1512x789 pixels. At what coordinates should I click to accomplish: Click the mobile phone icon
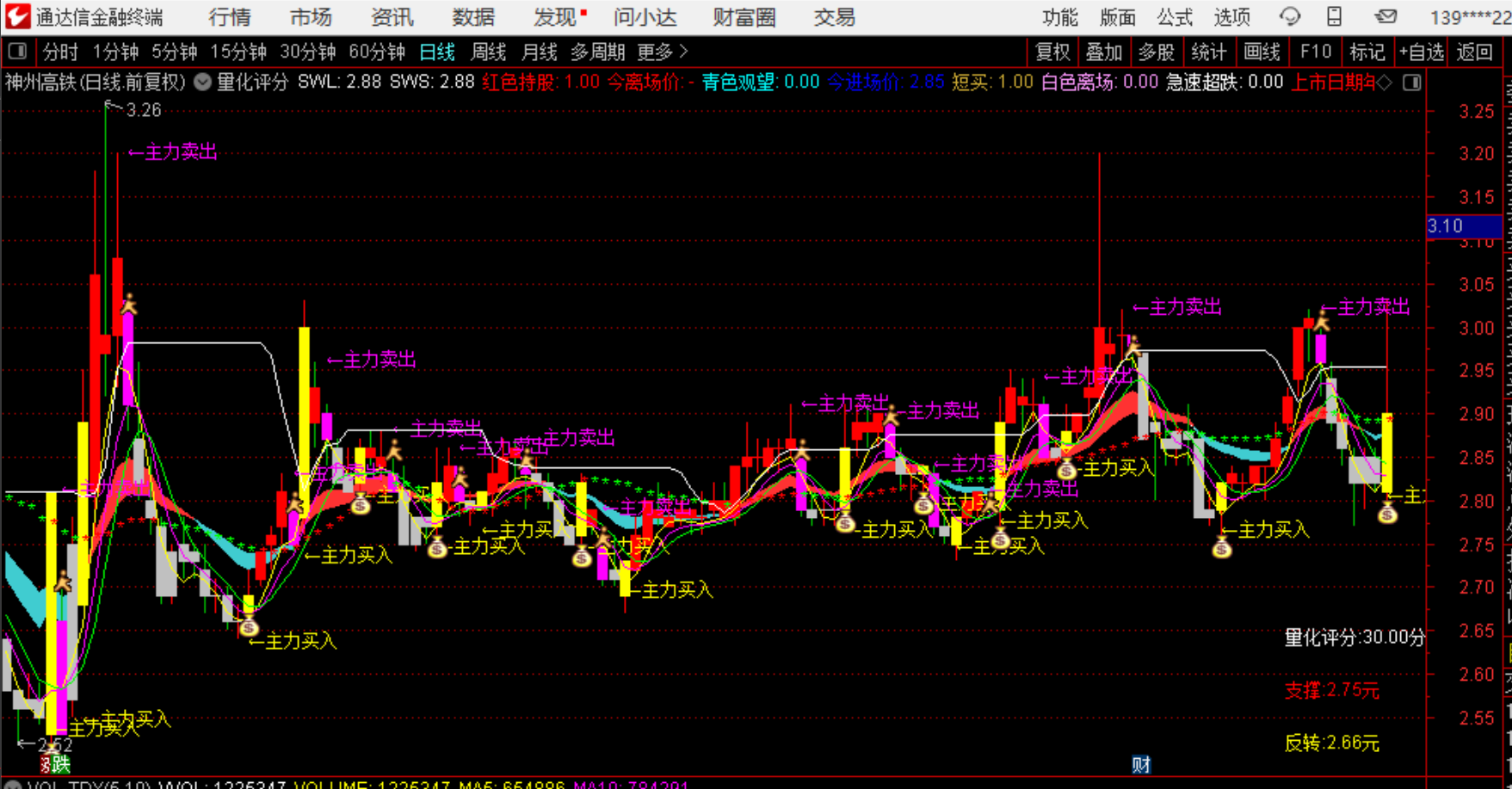pyautogui.click(x=1334, y=16)
